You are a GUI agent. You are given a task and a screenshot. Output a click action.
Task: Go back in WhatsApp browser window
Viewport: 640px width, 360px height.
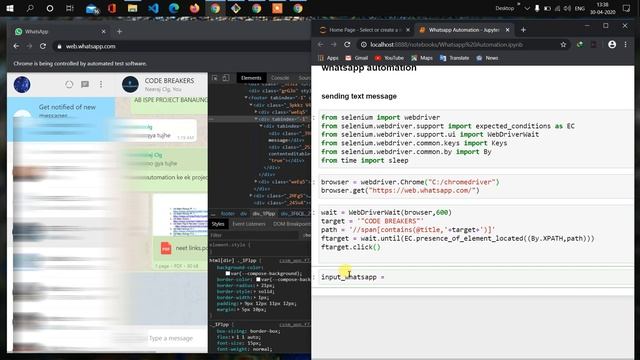tap(16, 46)
